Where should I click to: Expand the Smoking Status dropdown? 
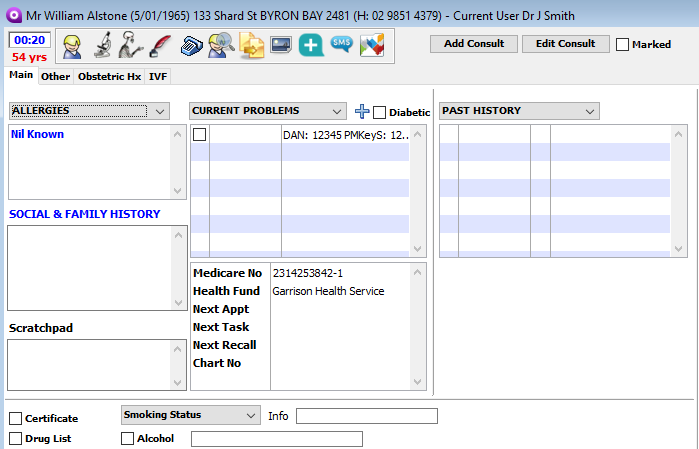click(189, 415)
